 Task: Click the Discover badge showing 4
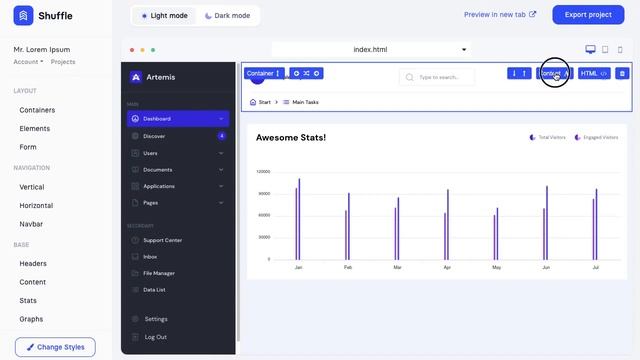point(222,136)
